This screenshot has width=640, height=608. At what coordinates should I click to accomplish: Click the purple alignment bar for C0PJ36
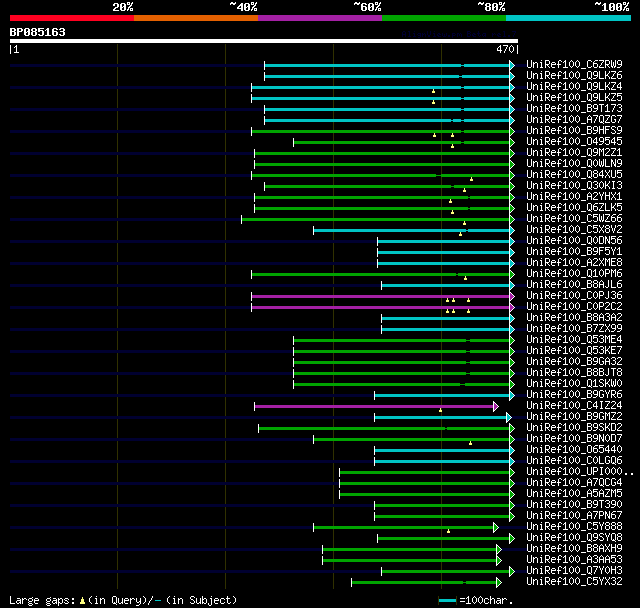tap(381, 296)
